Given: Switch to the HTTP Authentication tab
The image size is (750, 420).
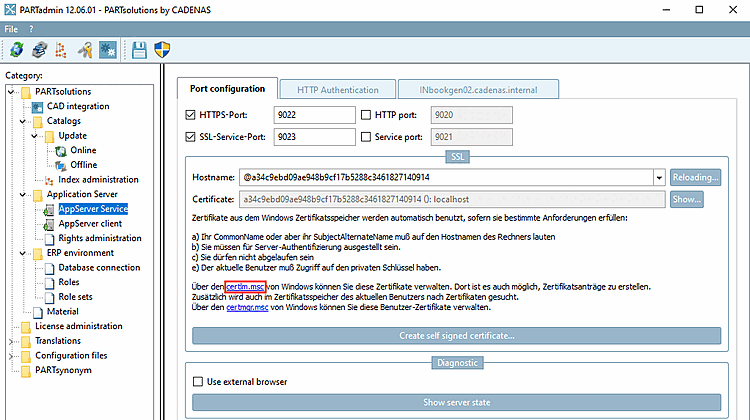Looking at the screenshot, I should (x=338, y=90).
